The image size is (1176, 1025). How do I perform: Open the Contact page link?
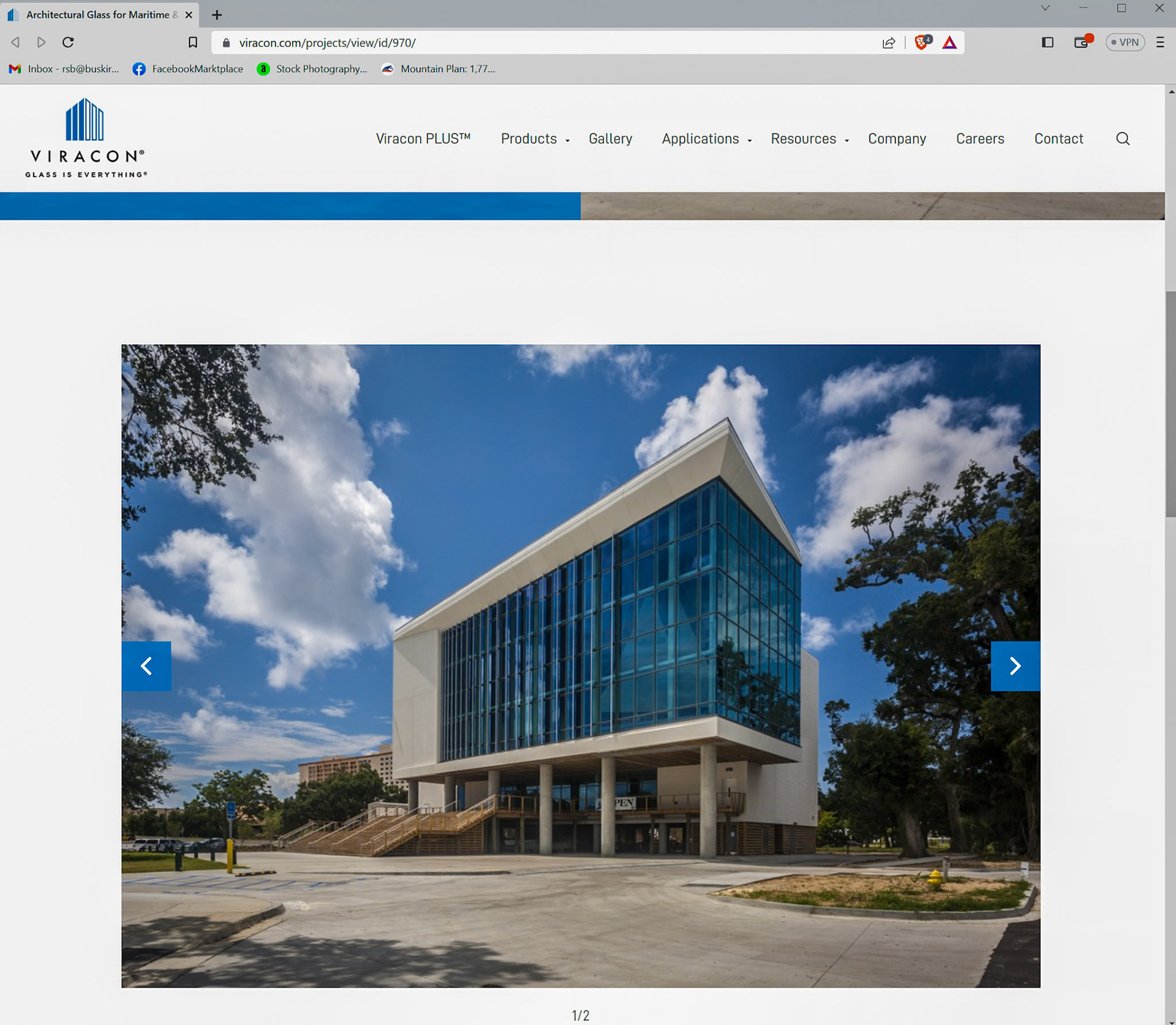(x=1058, y=139)
